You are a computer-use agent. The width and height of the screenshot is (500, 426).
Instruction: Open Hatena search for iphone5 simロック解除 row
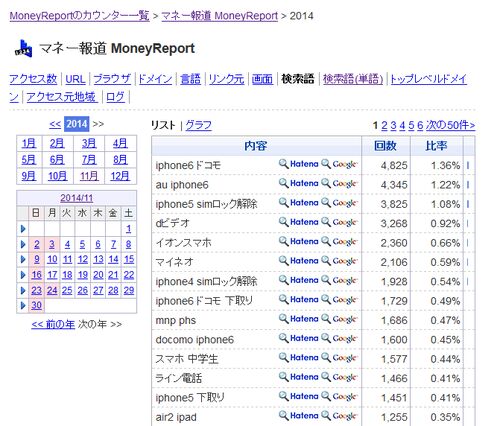point(299,203)
